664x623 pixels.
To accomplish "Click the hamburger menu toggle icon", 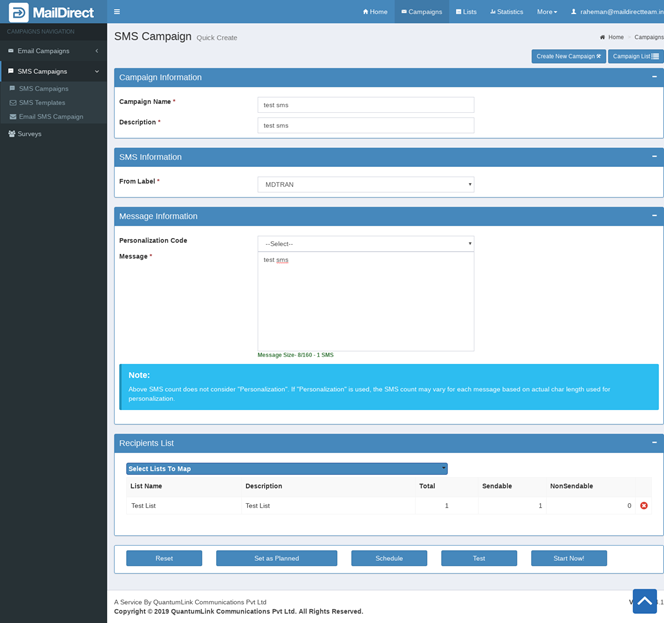I will tap(117, 12).
